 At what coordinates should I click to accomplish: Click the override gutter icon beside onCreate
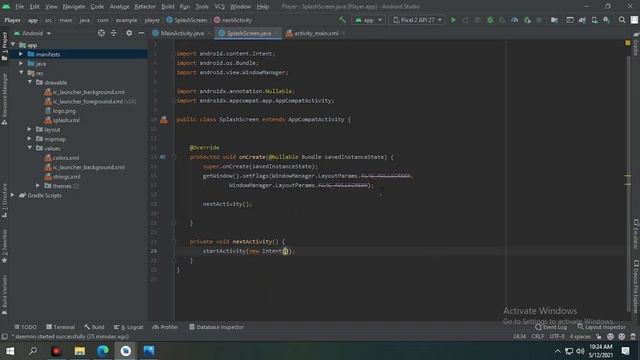[162, 157]
